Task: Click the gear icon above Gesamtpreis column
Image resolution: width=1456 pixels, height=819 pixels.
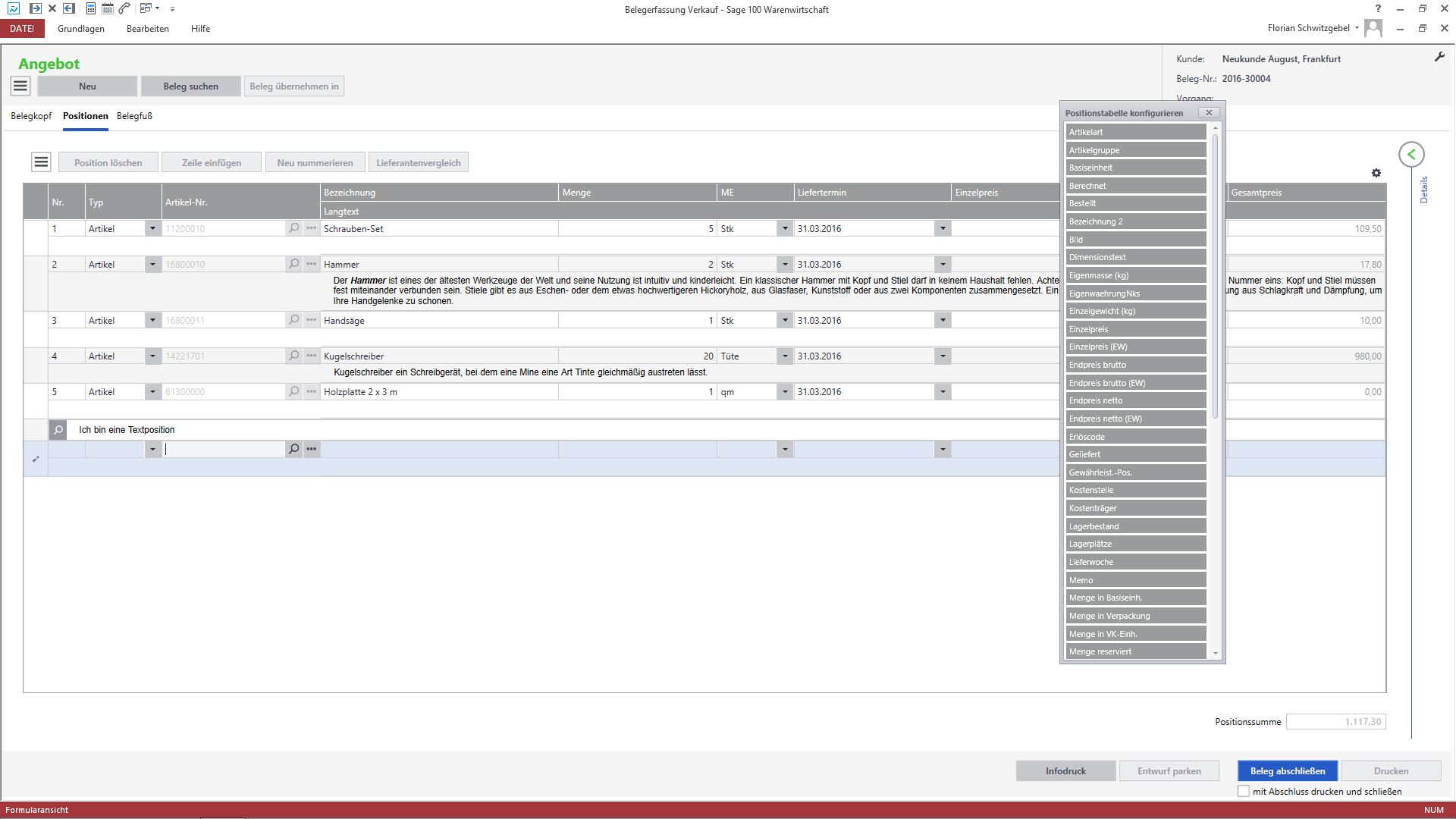Action: click(x=1376, y=173)
